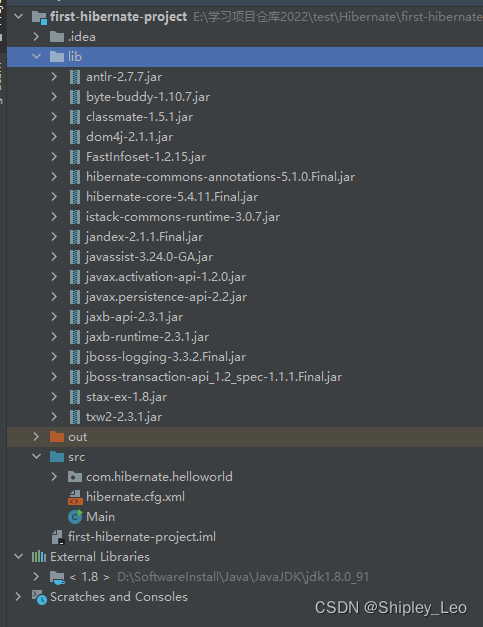Screen dimensions: 483x627
Task: Click the first-hibernate-project.iml file icon
Action: point(58,537)
